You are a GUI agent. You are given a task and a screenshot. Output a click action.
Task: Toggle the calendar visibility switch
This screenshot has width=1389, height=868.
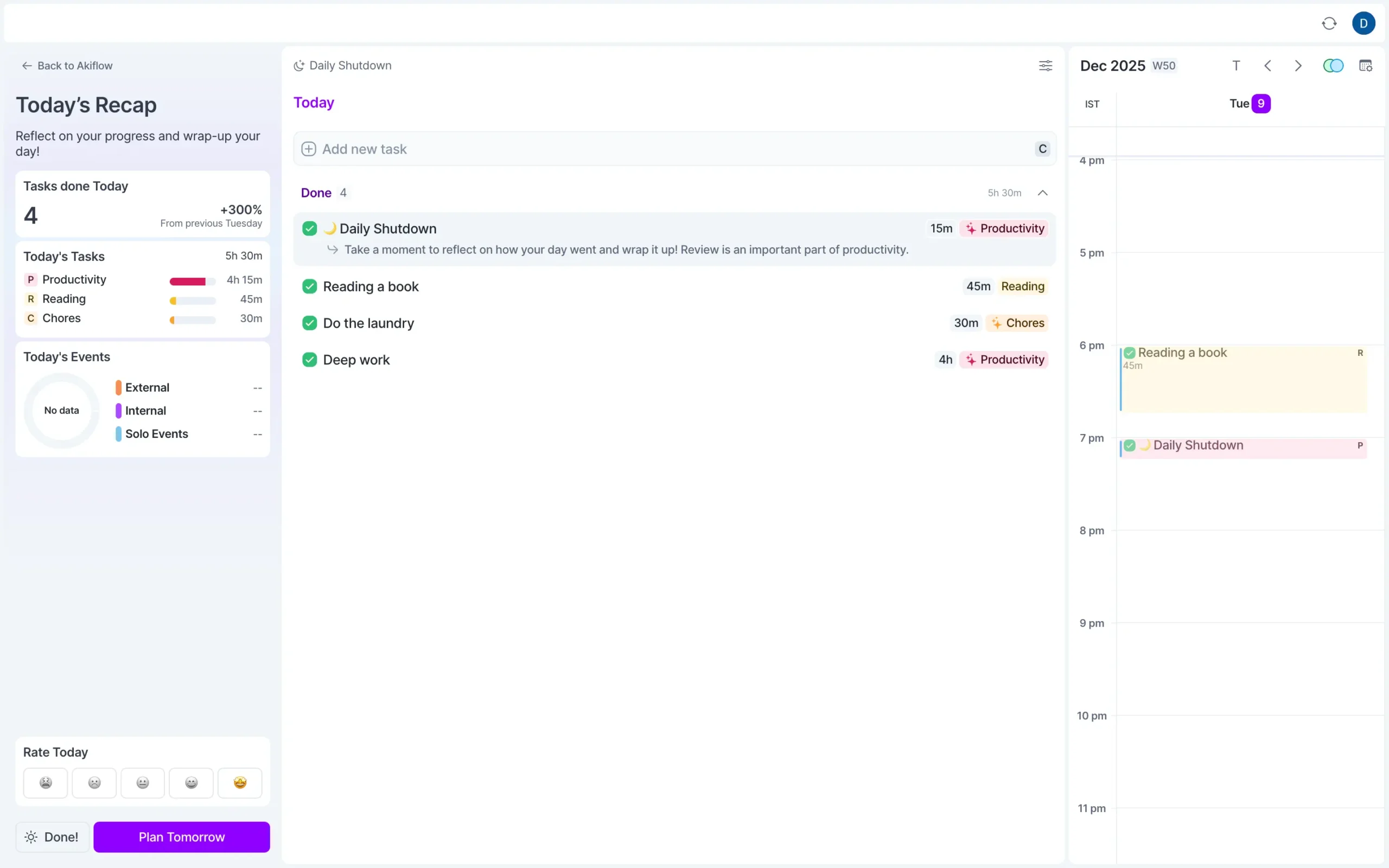pyautogui.click(x=1333, y=66)
